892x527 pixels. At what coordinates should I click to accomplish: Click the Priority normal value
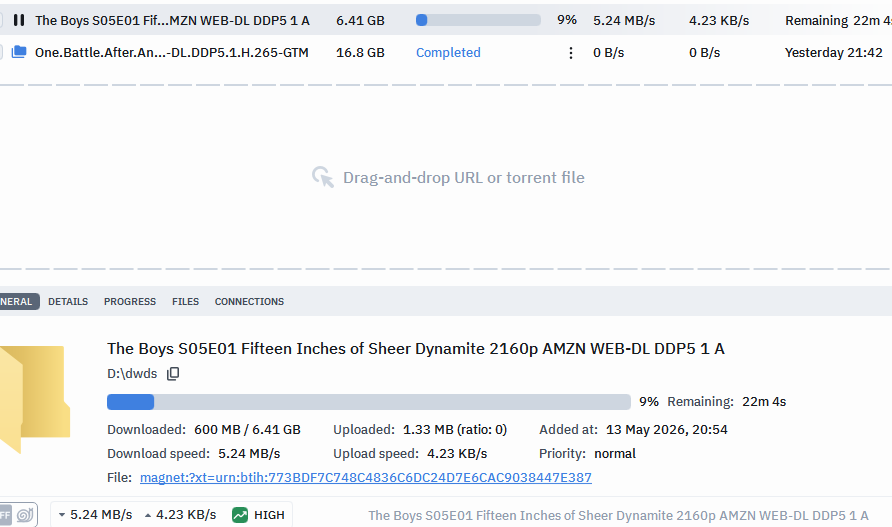coord(615,454)
